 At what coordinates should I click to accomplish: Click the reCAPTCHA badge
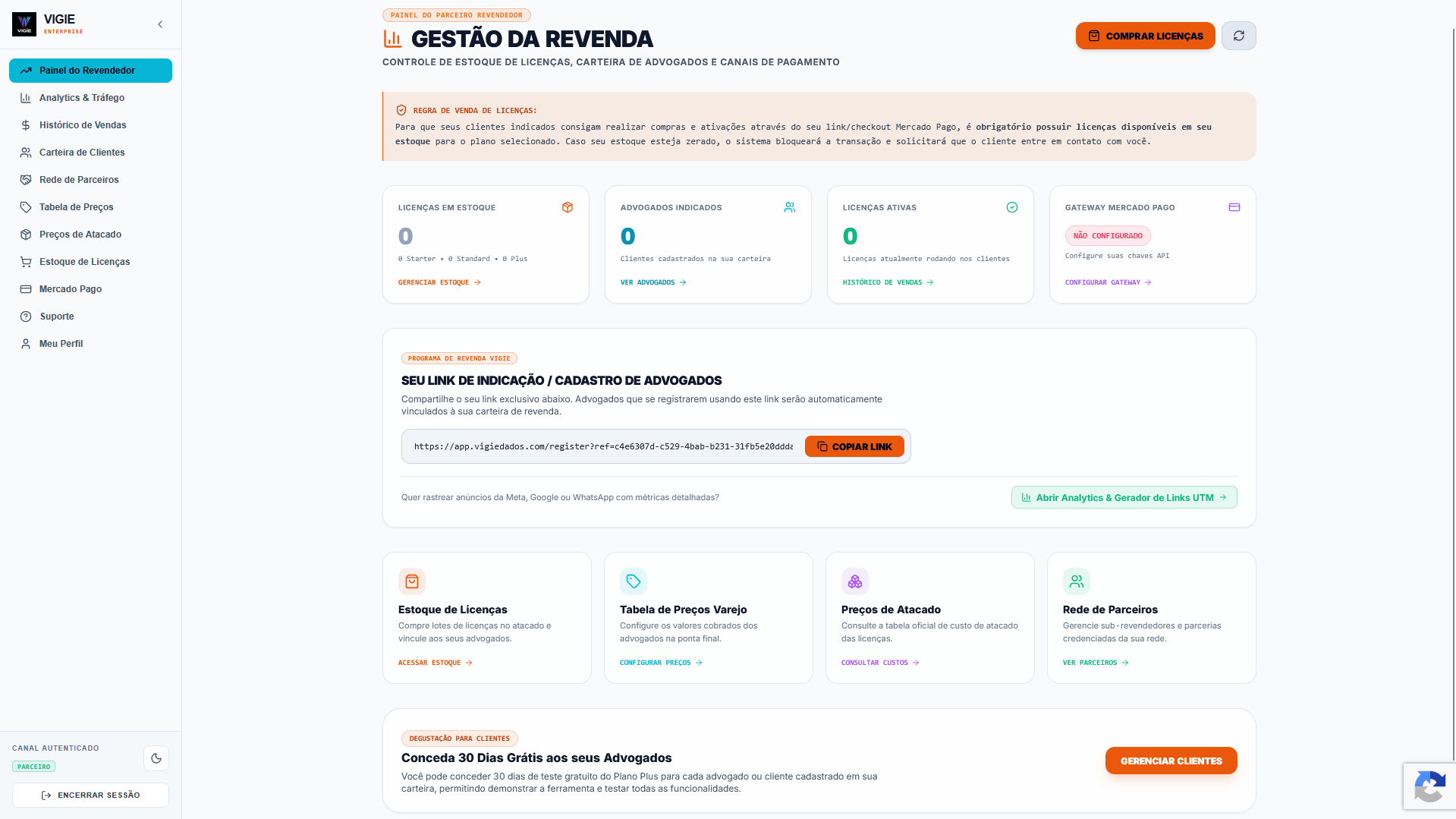pyautogui.click(x=1429, y=786)
